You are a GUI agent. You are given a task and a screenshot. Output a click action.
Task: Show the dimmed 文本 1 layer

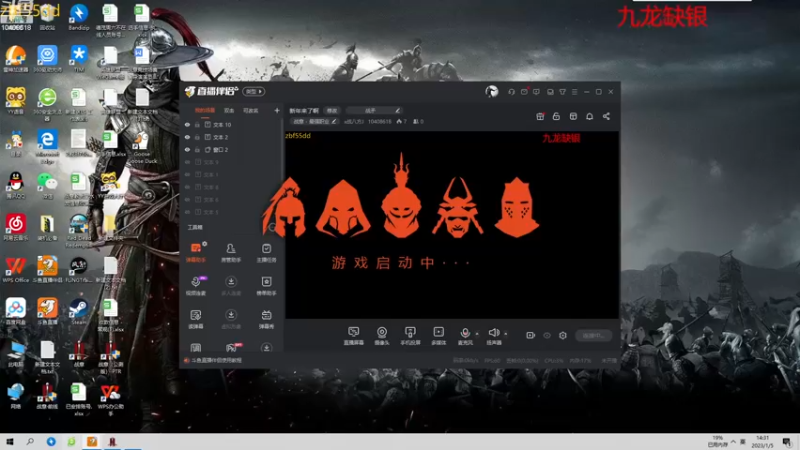(x=187, y=174)
